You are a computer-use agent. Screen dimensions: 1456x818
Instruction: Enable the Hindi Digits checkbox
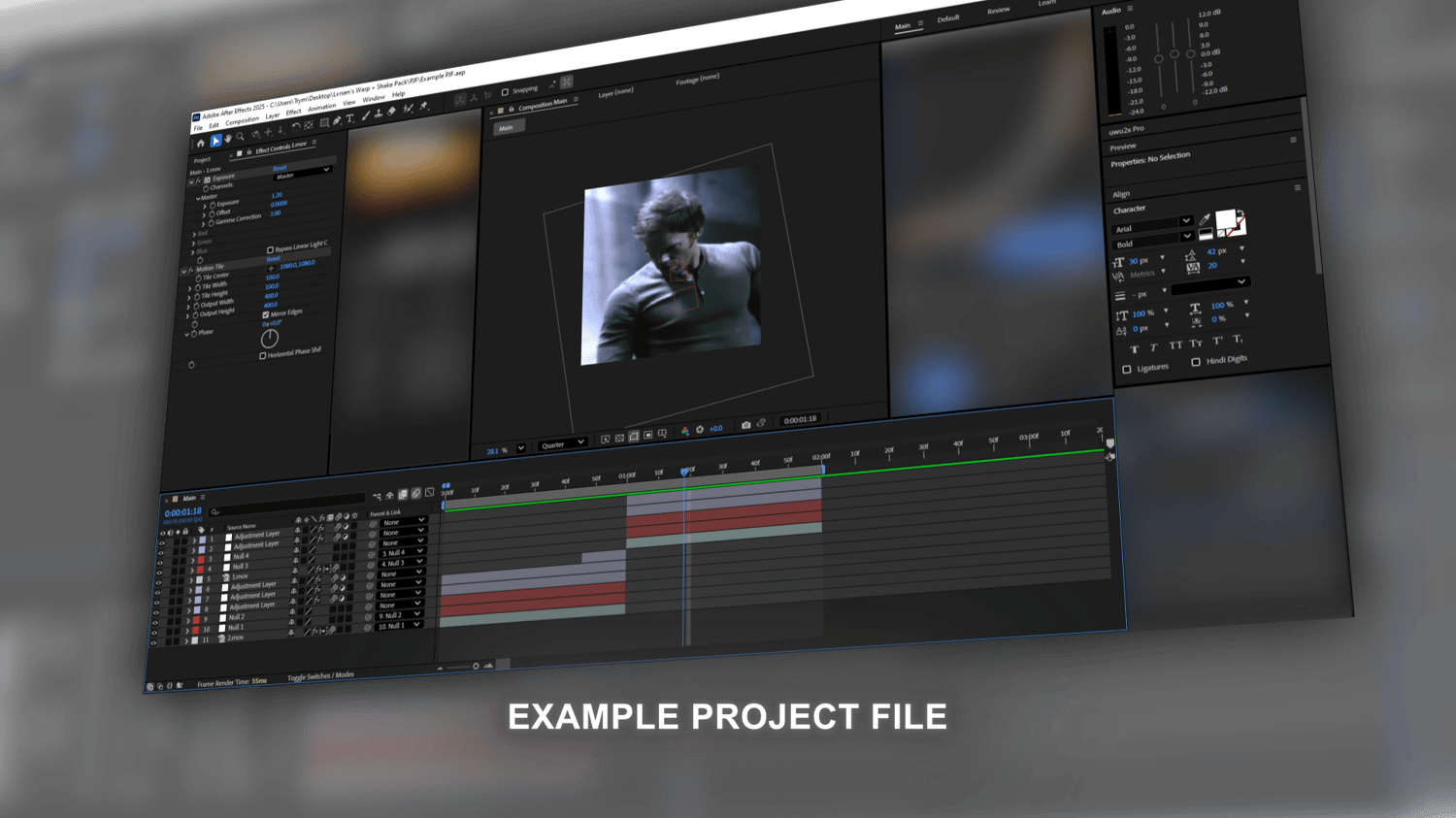tap(1196, 362)
